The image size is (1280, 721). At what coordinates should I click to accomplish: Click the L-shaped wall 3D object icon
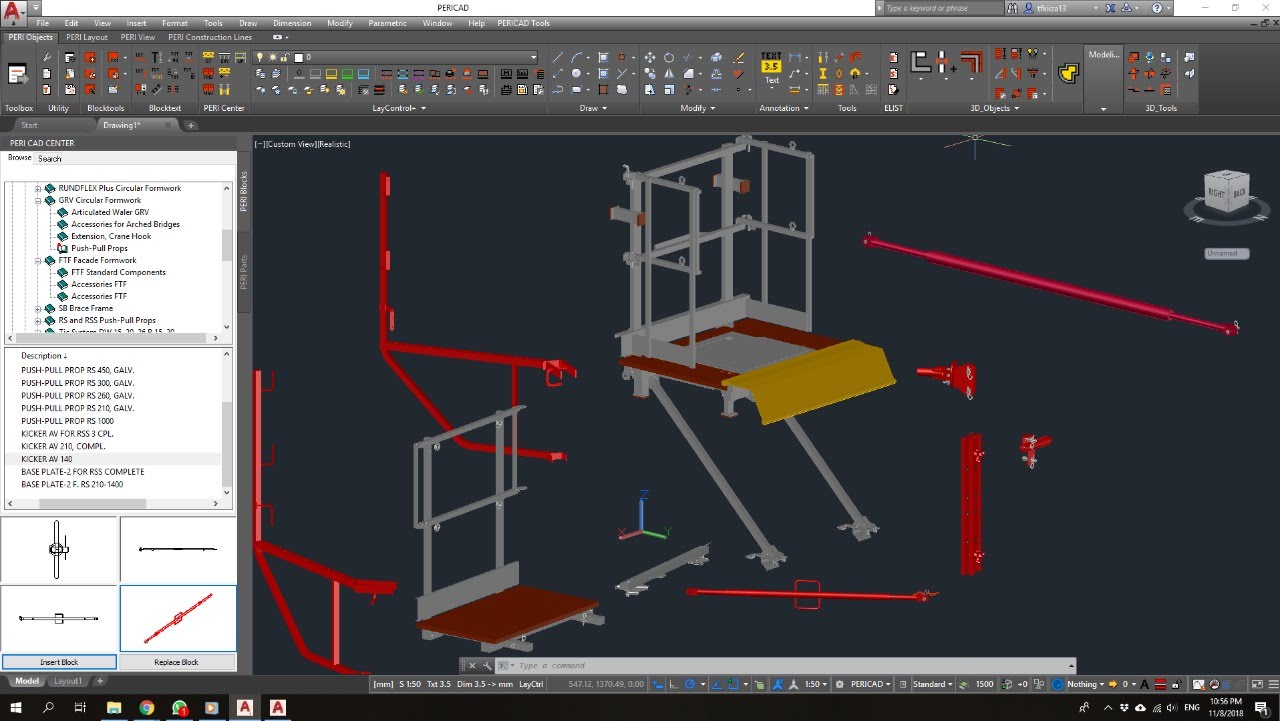pyautogui.click(x=921, y=62)
